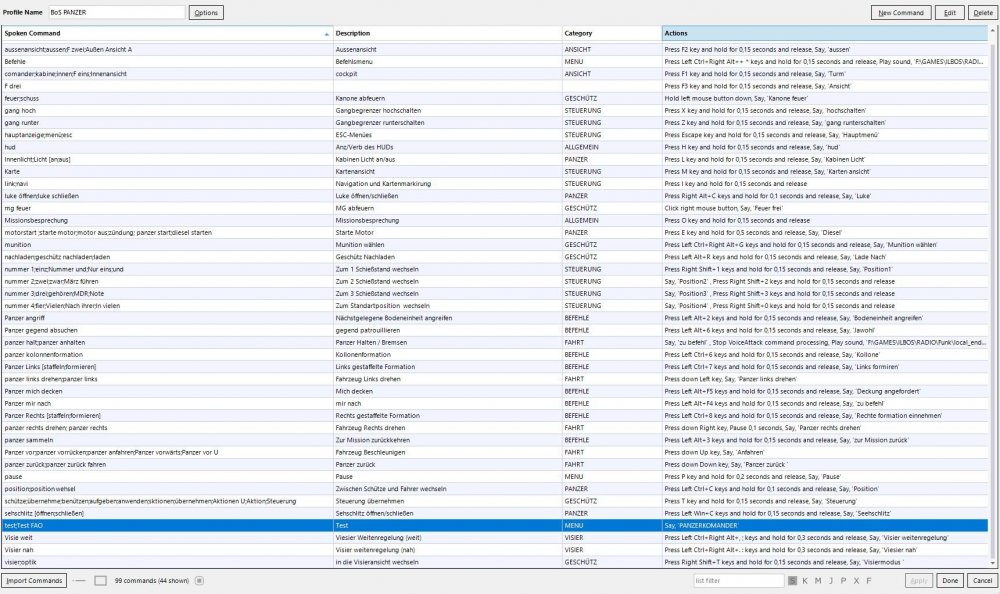
Task: Toggle the J joystick filter icon
Action: [830, 580]
